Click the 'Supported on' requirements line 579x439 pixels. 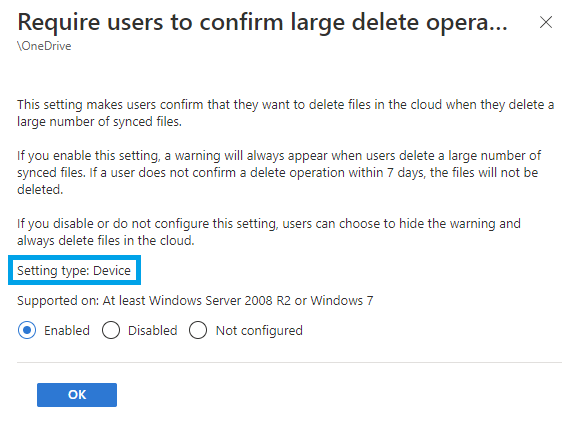[195, 301]
